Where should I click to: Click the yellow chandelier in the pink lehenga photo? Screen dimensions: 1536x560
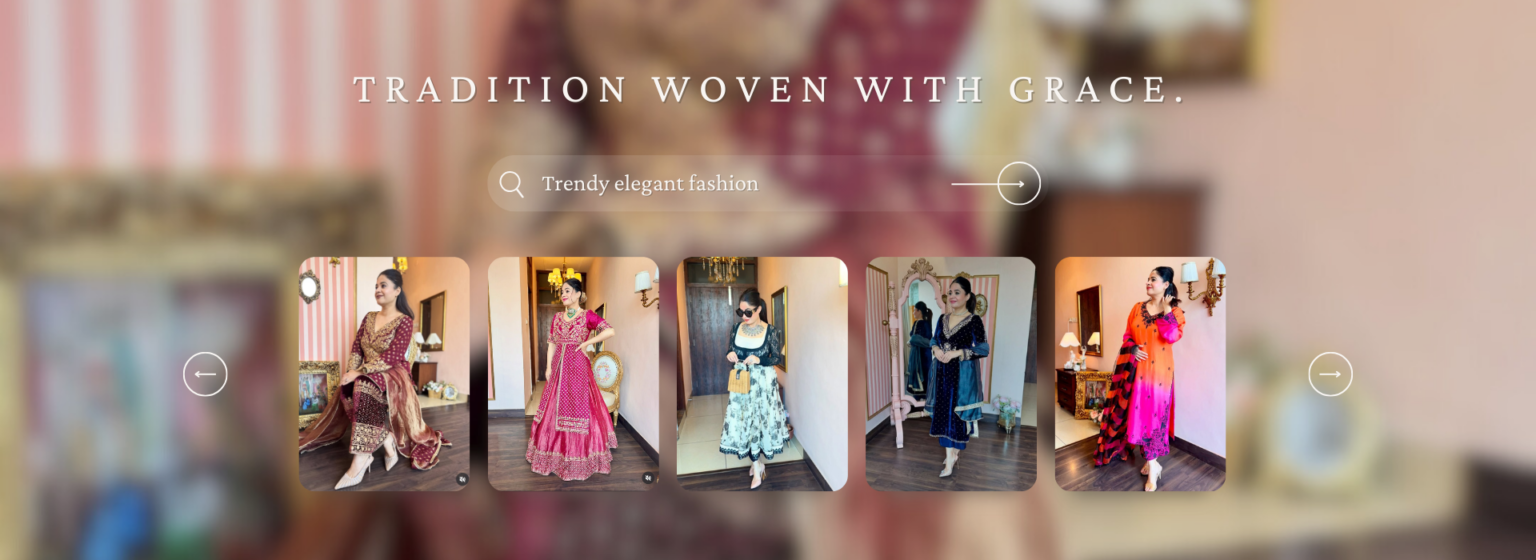(x=564, y=275)
